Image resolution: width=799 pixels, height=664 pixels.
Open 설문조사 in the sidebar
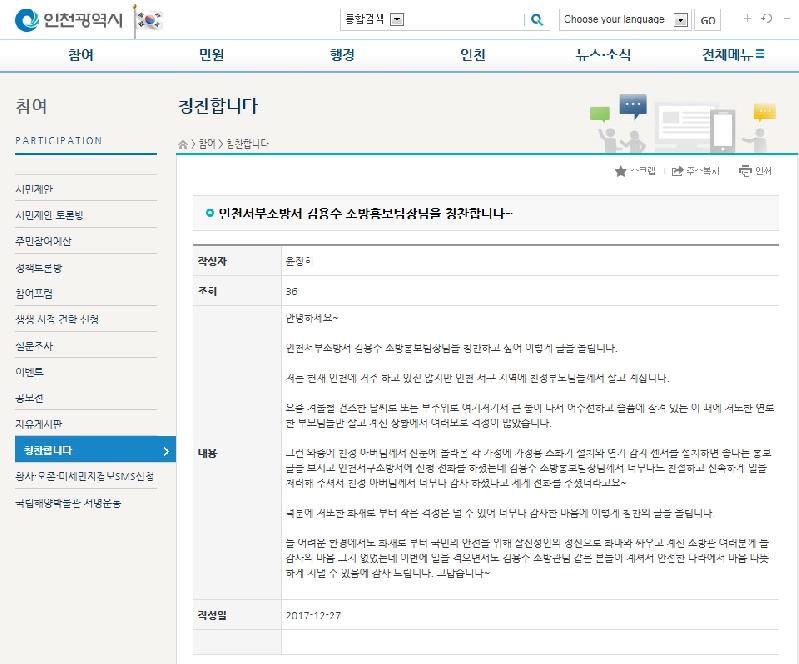coord(35,346)
